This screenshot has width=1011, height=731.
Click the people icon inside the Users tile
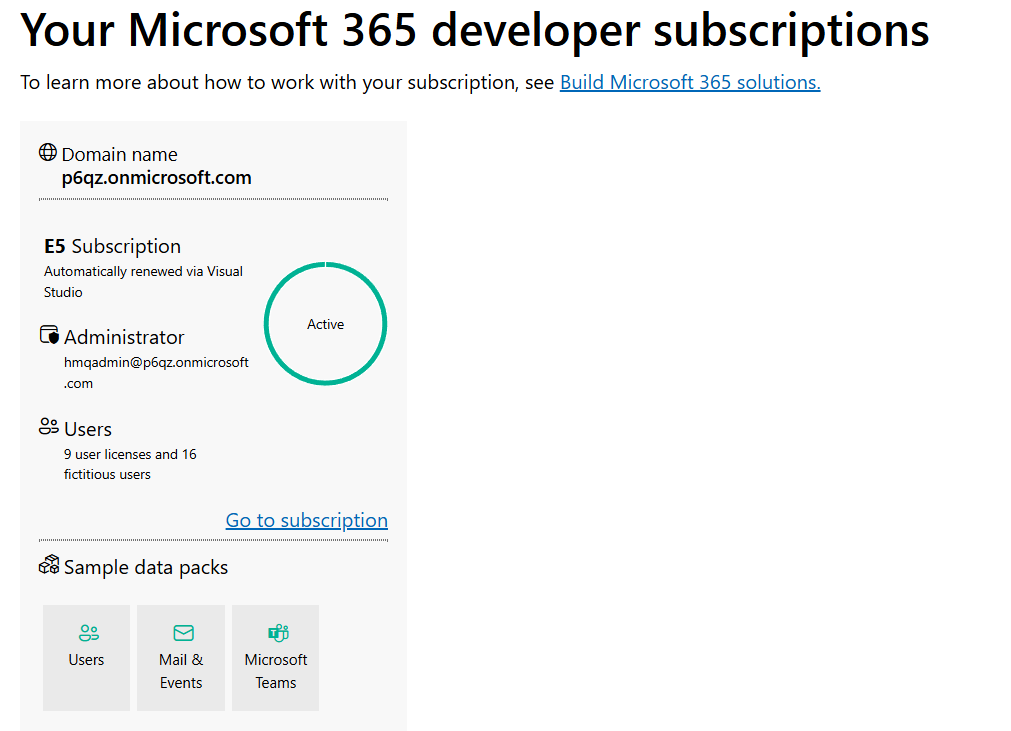pos(86,632)
